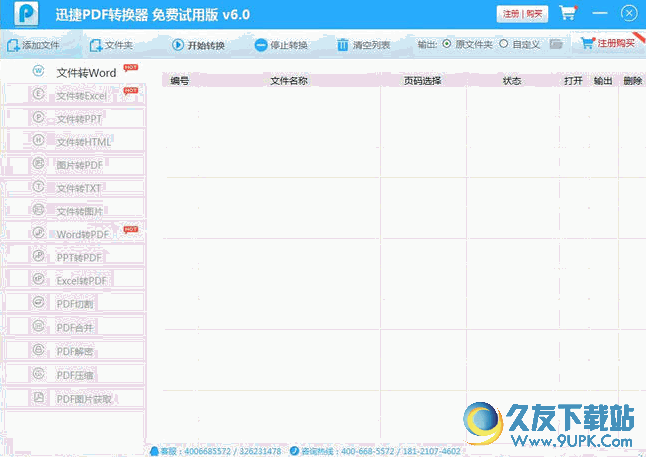646x457 pixels.
Task: Click 添加文件 label
Action: 40,45
